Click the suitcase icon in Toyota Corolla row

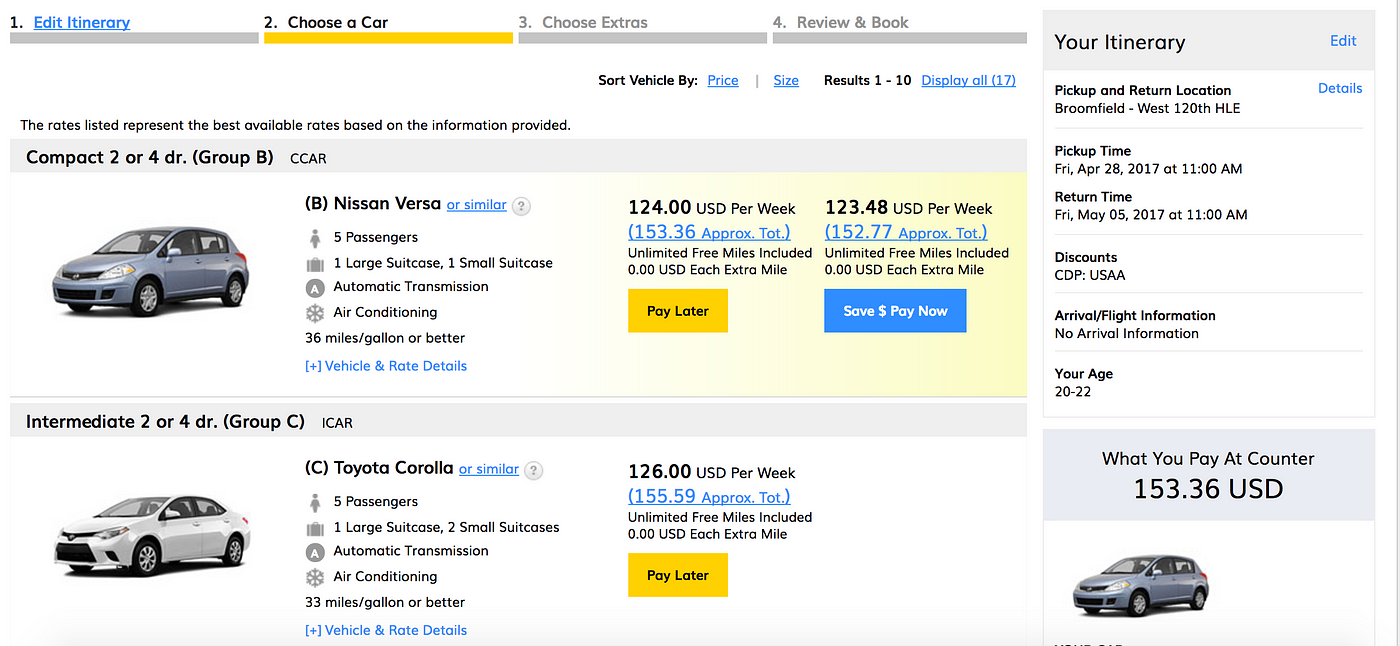315,528
